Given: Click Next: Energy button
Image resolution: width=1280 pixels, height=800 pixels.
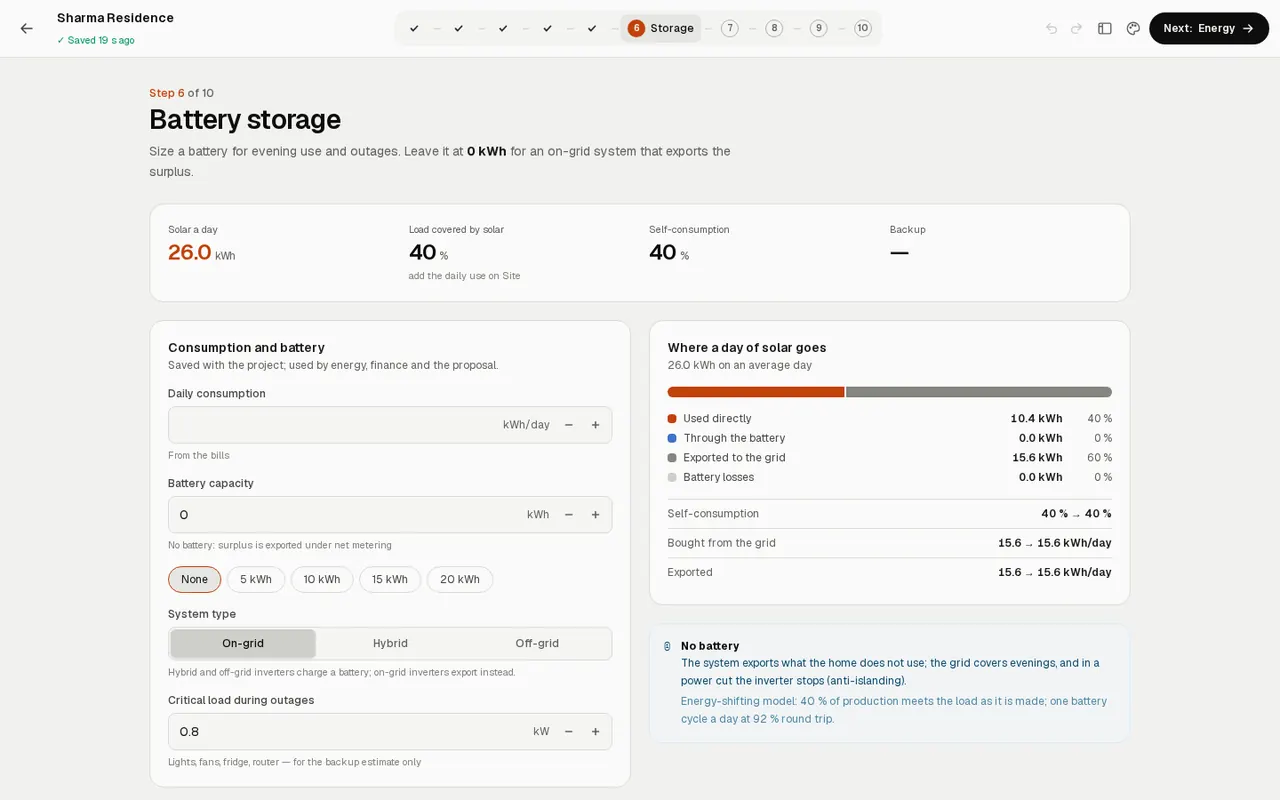Looking at the screenshot, I should pyautogui.click(x=1209, y=28).
